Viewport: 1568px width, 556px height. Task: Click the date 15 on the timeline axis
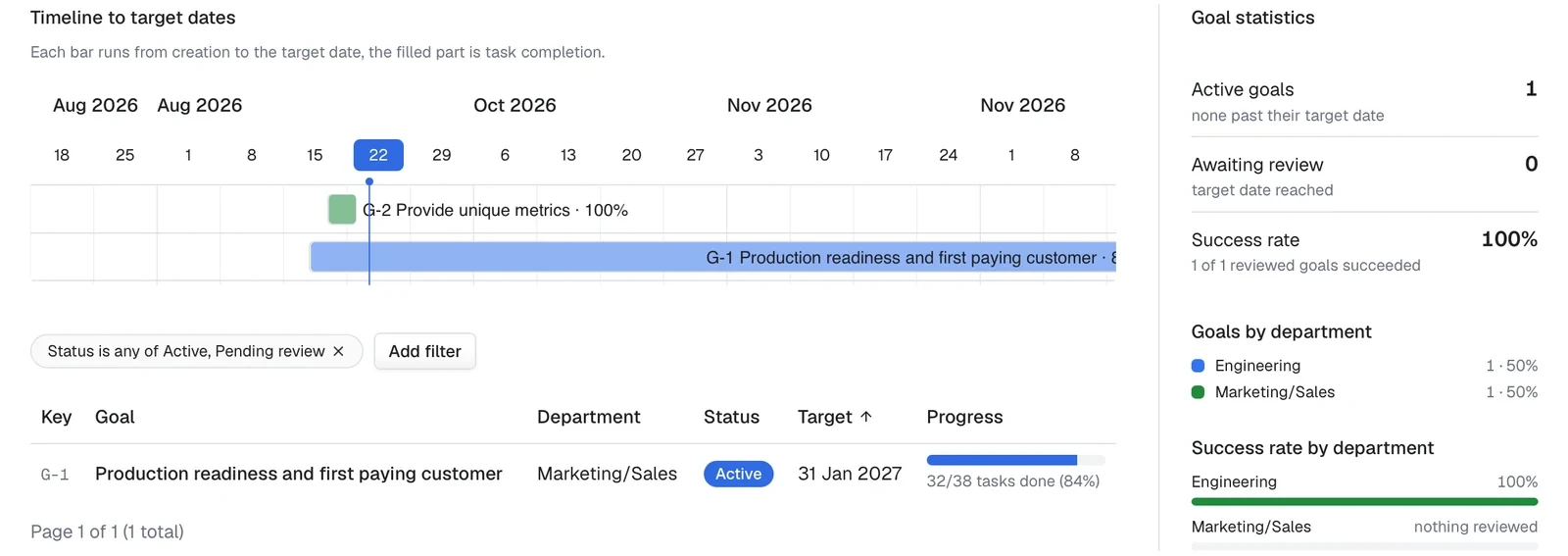[315, 155]
